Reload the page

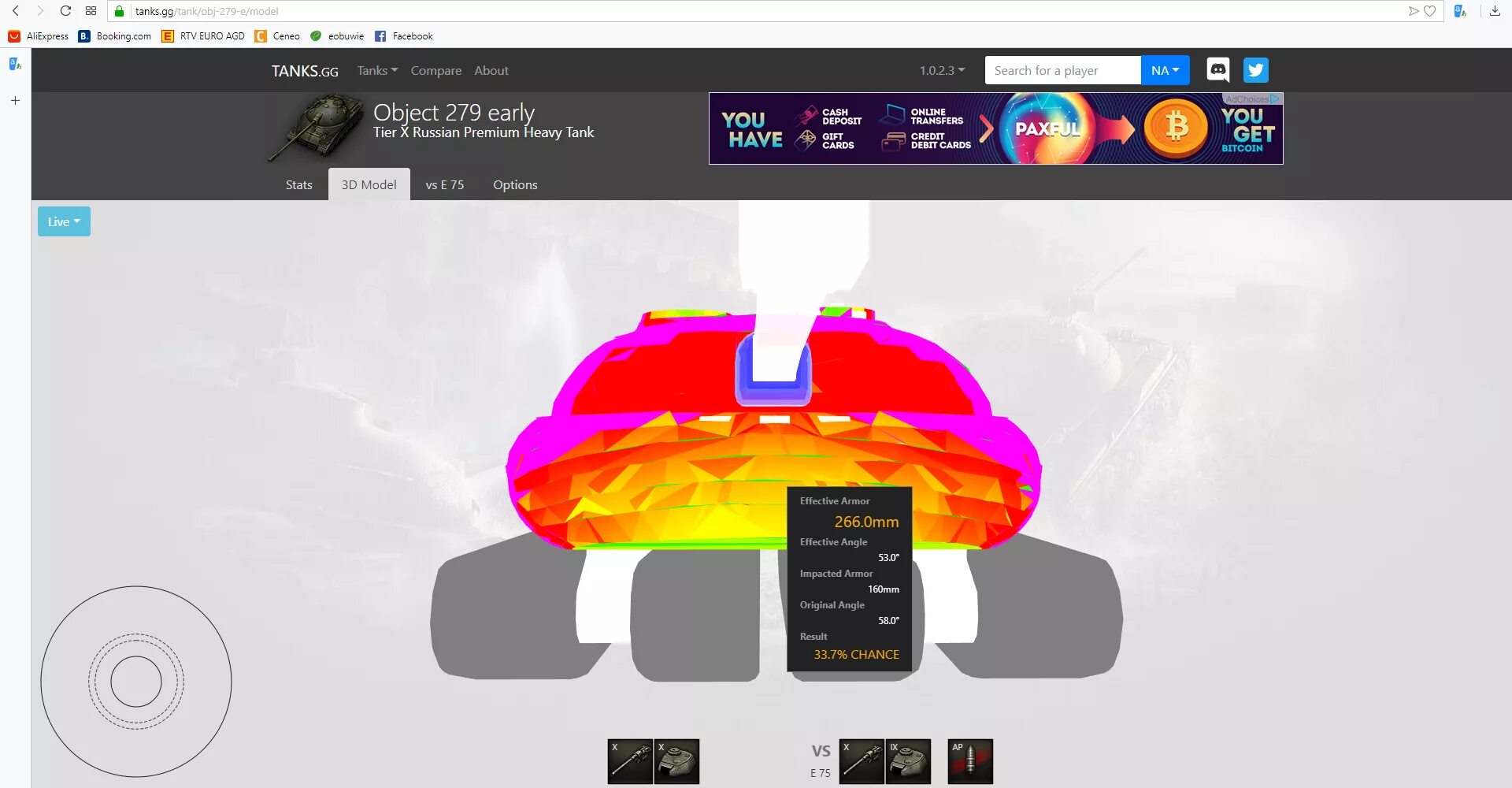(x=66, y=11)
